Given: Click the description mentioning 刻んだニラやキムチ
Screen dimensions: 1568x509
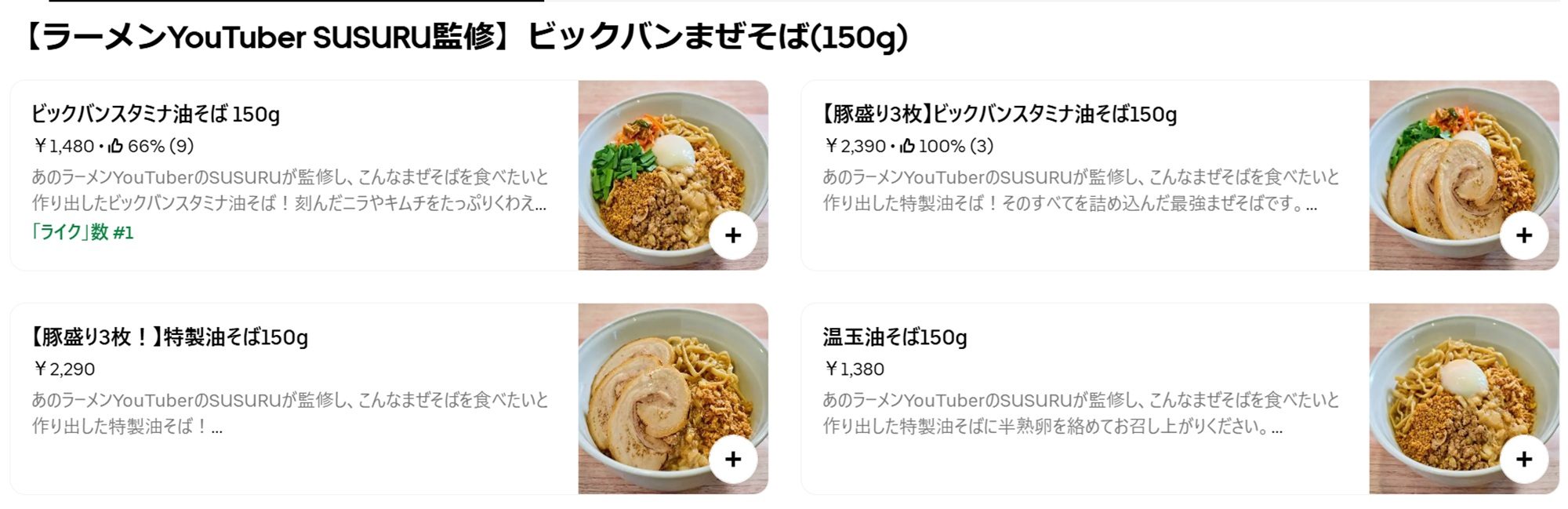Looking at the screenshot, I should [x=289, y=190].
